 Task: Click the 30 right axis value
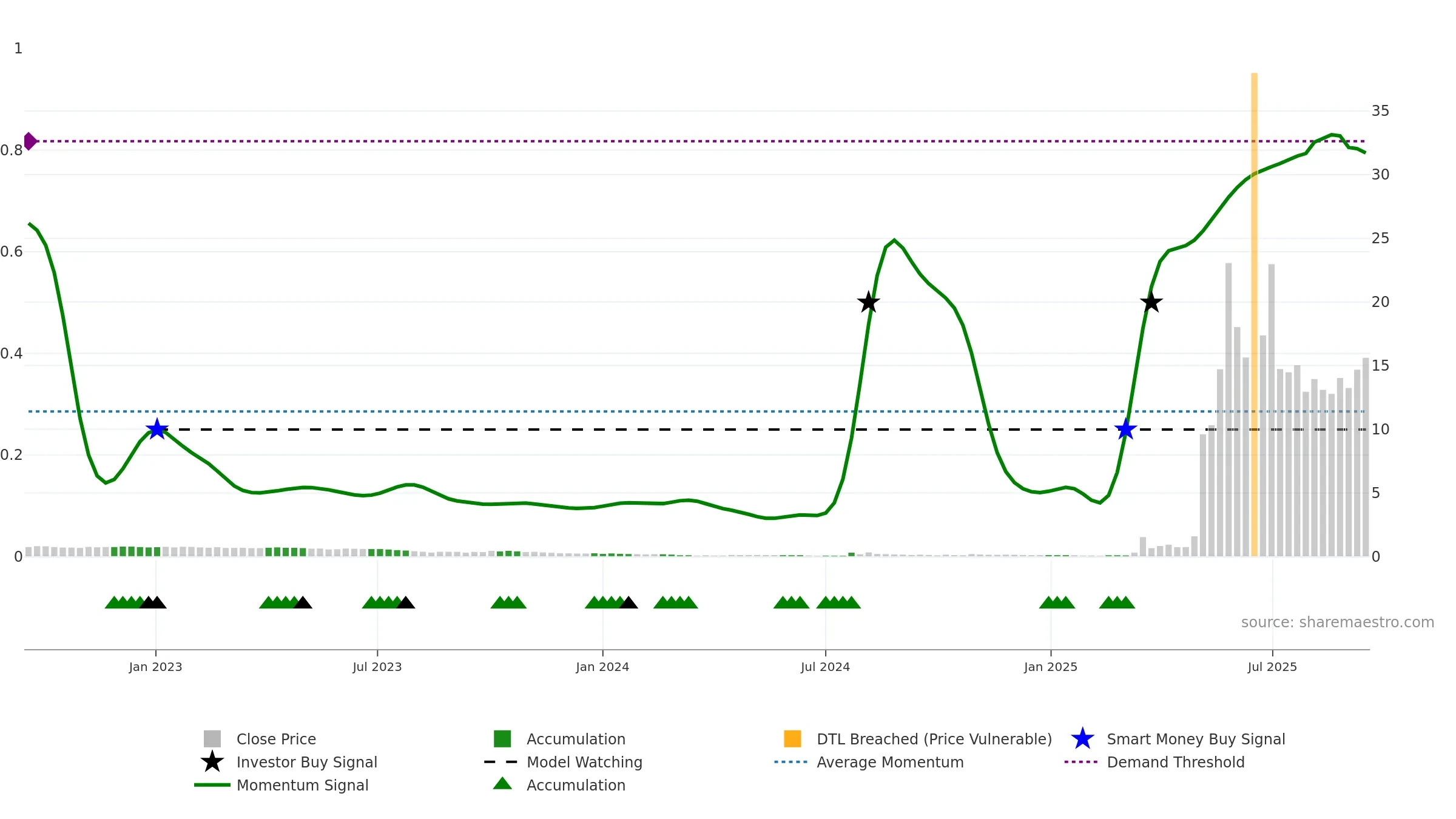click(x=1380, y=175)
